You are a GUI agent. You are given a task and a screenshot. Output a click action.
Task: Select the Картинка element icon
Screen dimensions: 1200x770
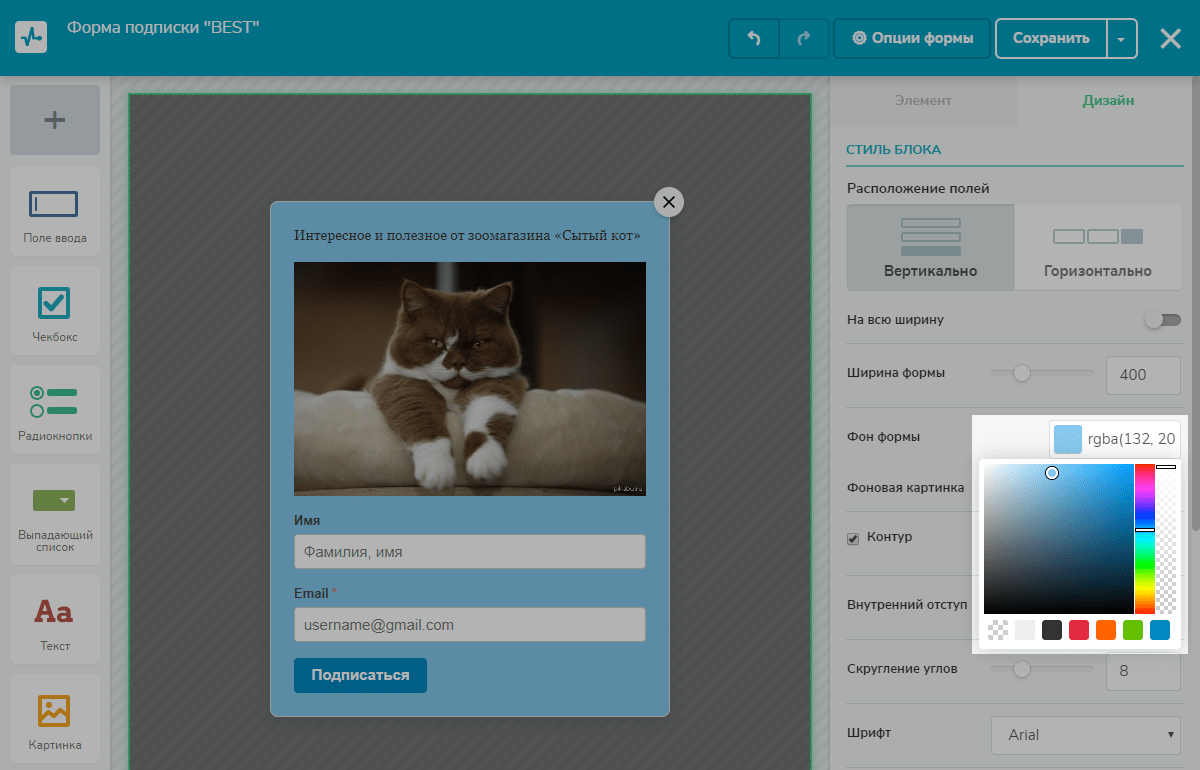point(55,711)
